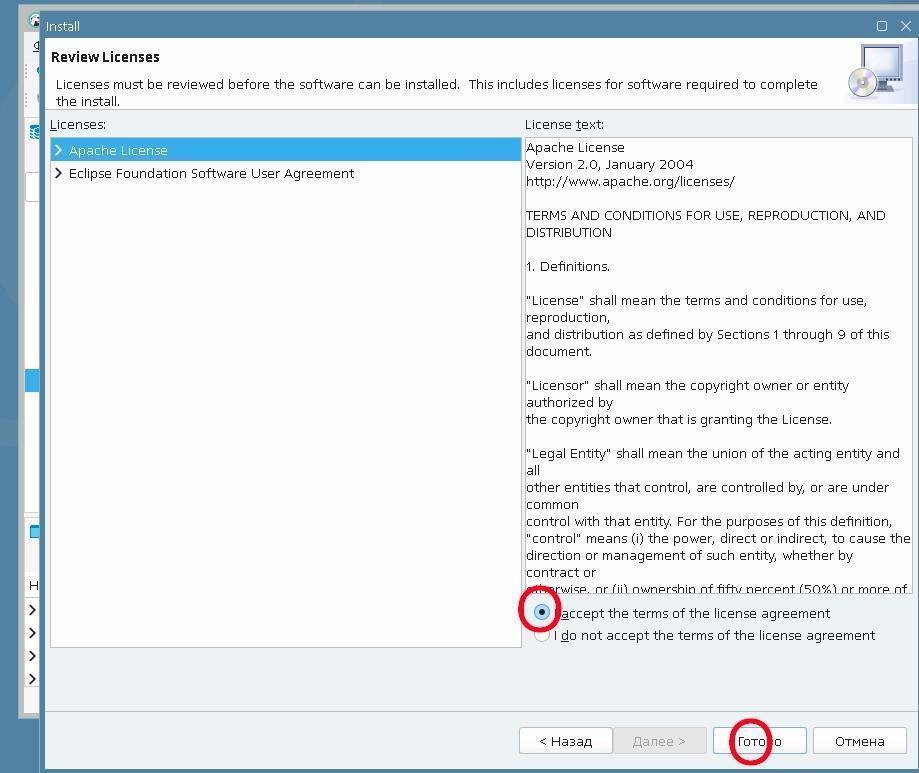Click the install wizard CD-and-monitor icon
Viewport: 919px width, 773px height.
pyautogui.click(x=874, y=72)
